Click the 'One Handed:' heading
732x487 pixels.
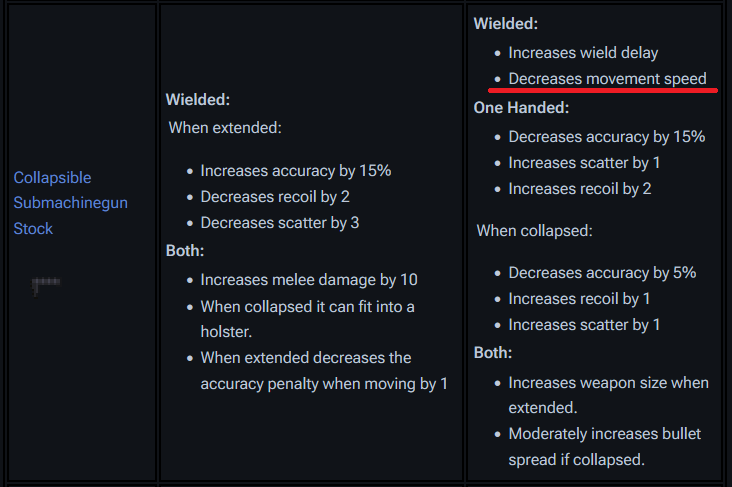tap(521, 108)
